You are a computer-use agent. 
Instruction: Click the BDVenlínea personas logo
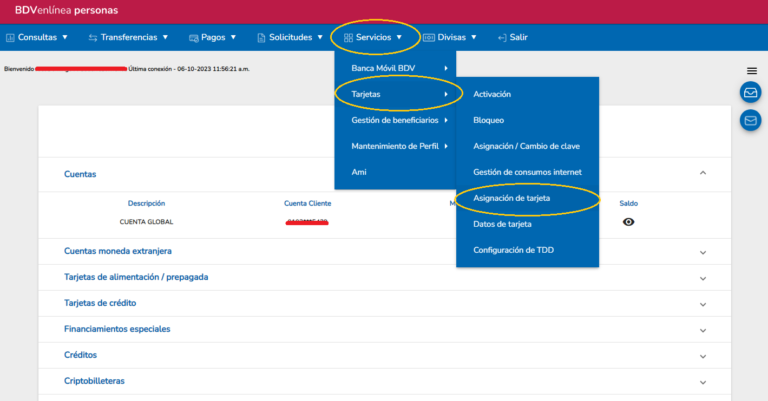(x=66, y=10)
